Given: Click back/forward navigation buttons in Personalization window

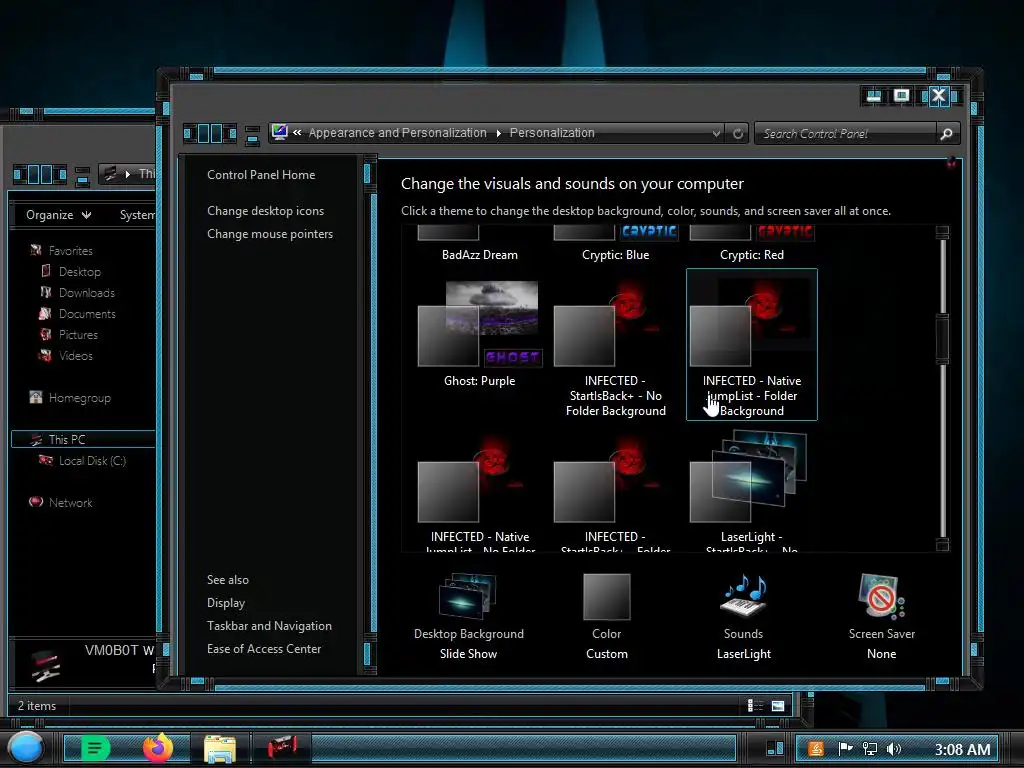Looking at the screenshot, I should tap(210, 133).
